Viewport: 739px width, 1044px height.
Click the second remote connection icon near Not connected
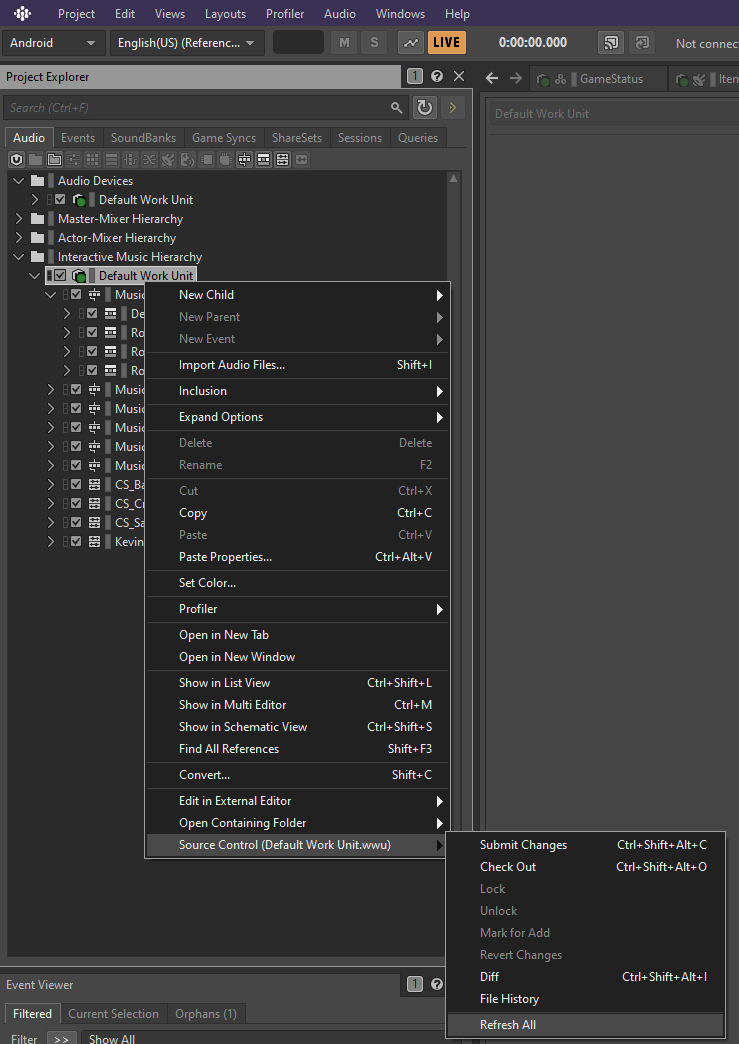tap(642, 43)
